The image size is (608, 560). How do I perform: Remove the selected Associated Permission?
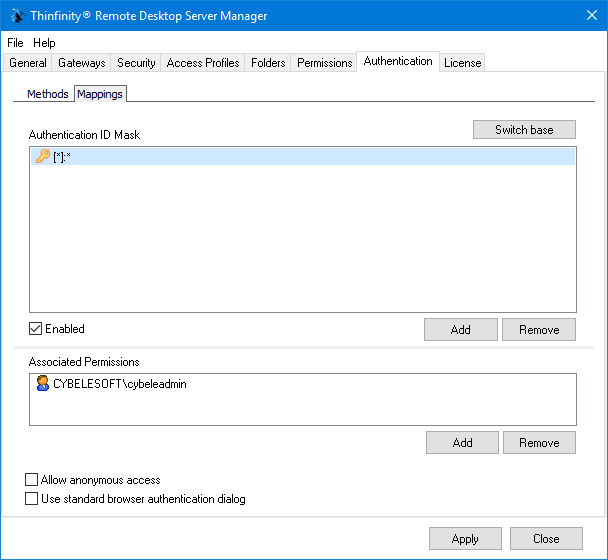pos(539,442)
